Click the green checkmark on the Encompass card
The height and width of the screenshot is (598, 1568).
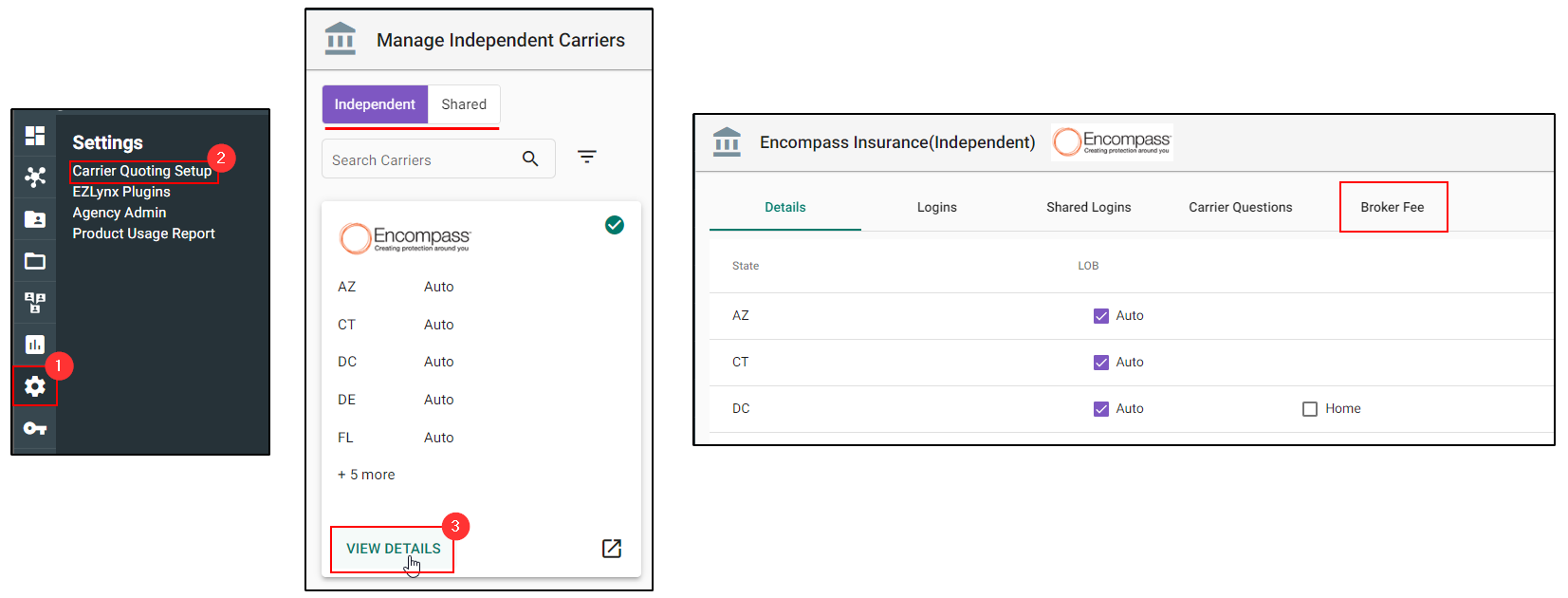pyautogui.click(x=615, y=225)
